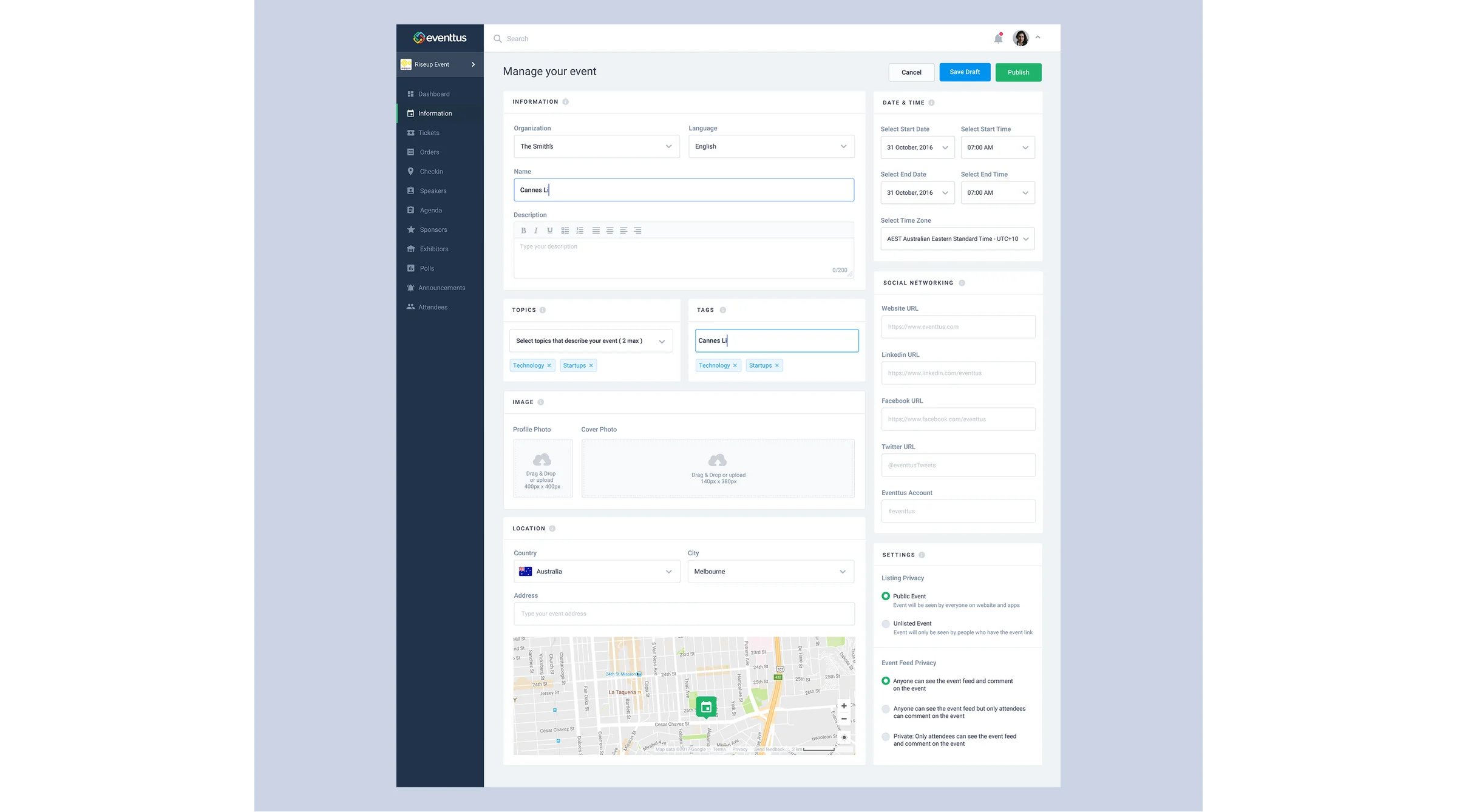Click the Cancel button
This screenshot has width=1457, height=812.
pyautogui.click(x=911, y=72)
